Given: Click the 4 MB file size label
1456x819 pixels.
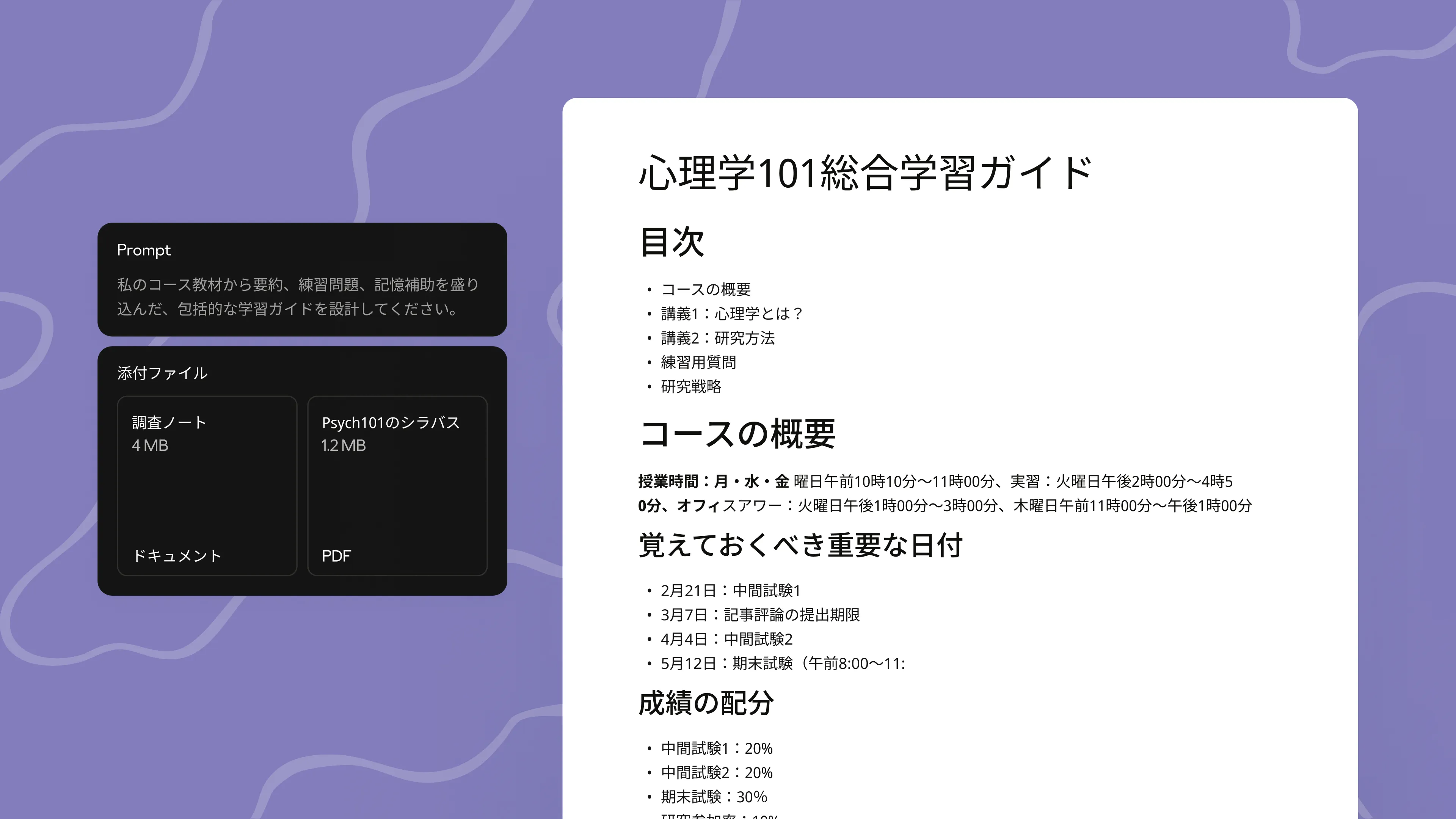Looking at the screenshot, I should tap(150, 446).
